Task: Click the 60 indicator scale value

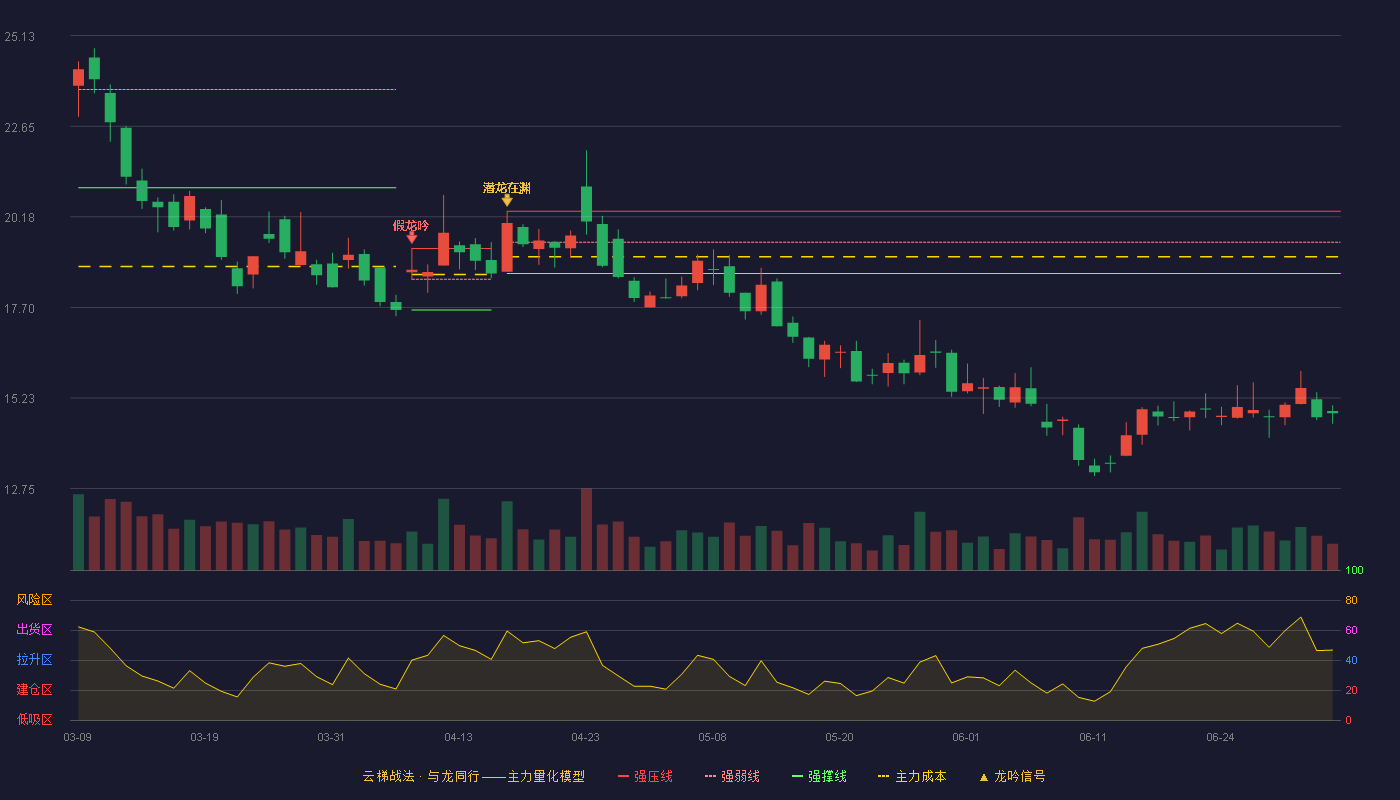Action: click(x=1352, y=630)
